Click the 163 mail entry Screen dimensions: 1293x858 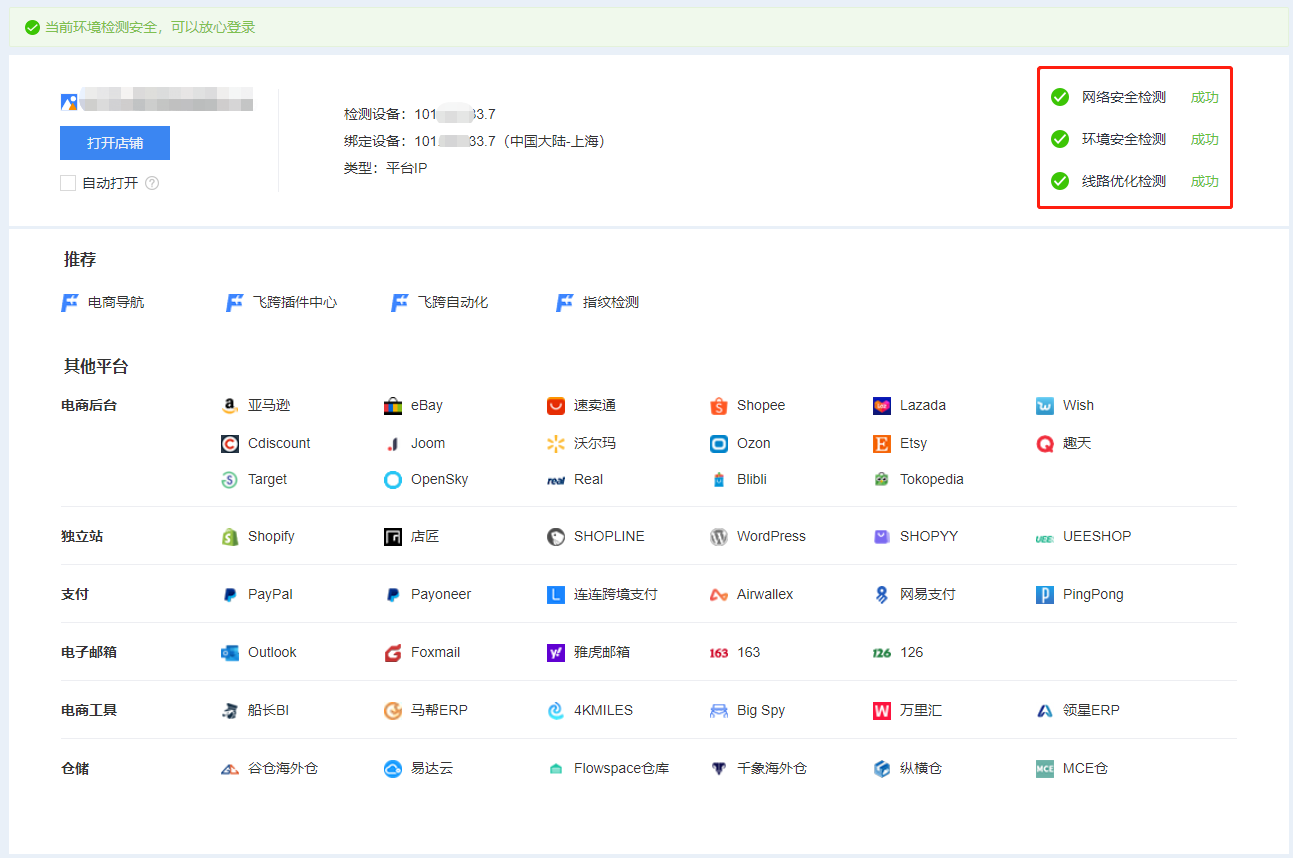[735, 652]
